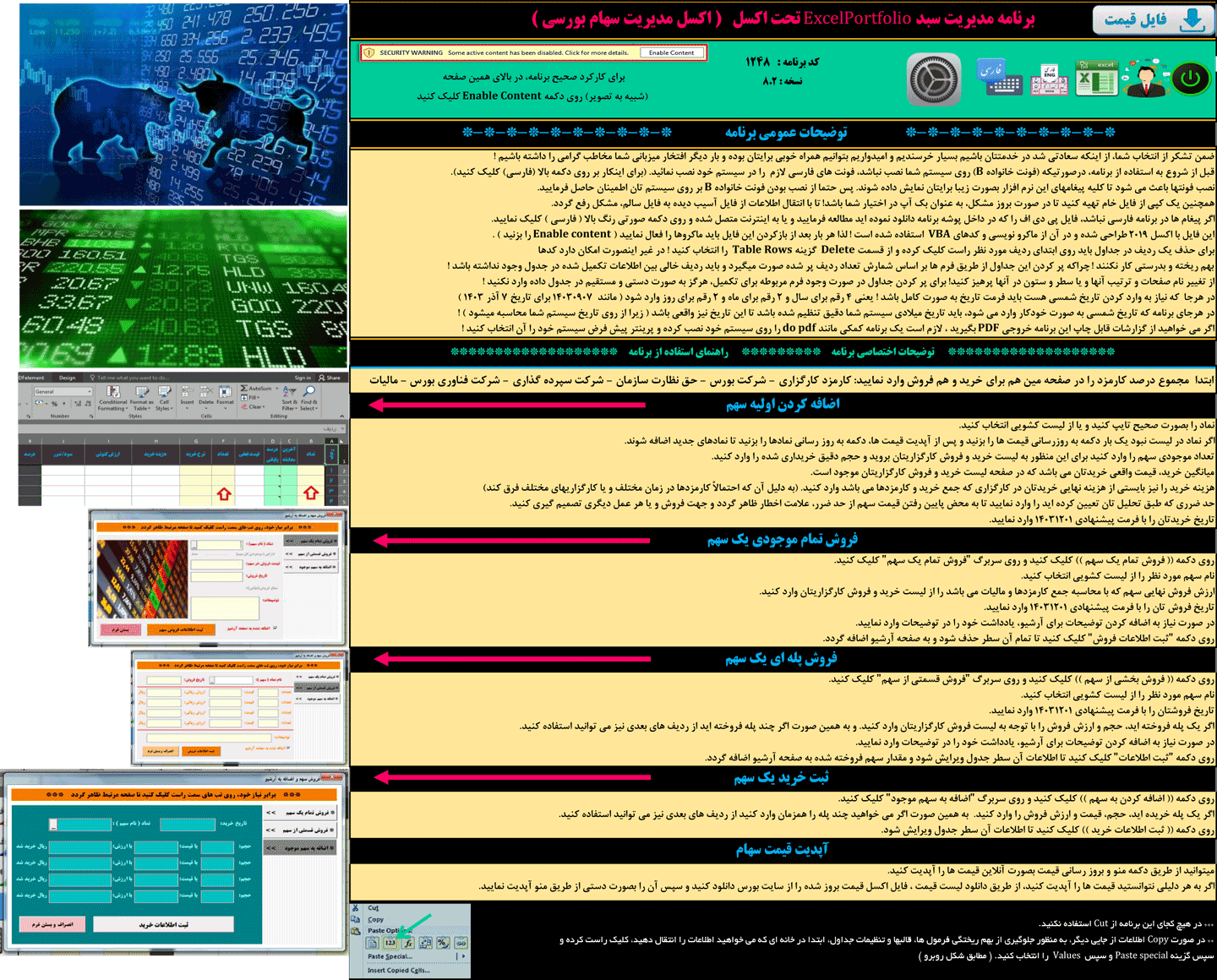Click the pink بستن فرم button
The width and height of the screenshot is (1217, 980).
(120, 629)
